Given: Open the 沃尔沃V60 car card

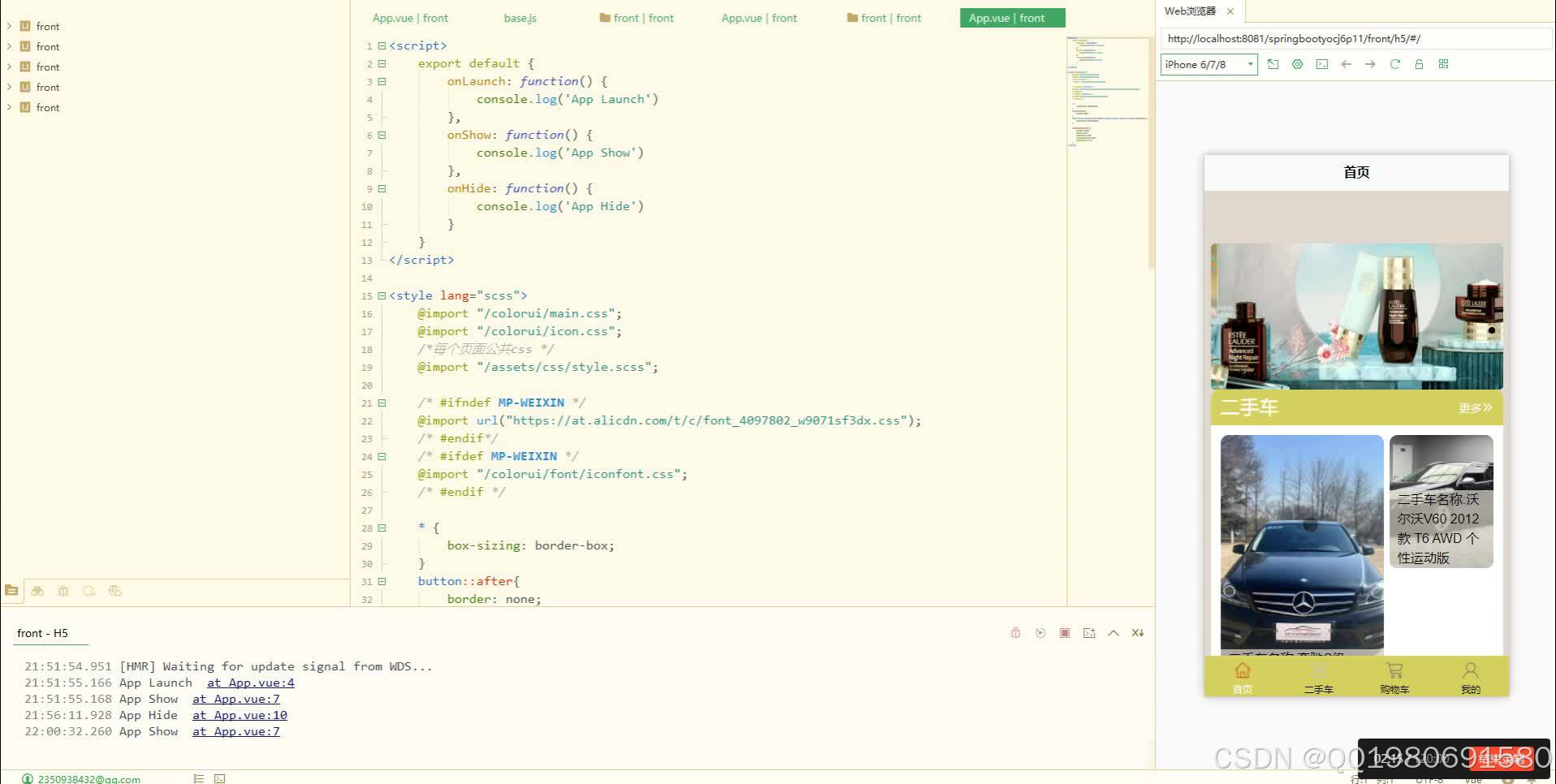Looking at the screenshot, I should 1441,502.
